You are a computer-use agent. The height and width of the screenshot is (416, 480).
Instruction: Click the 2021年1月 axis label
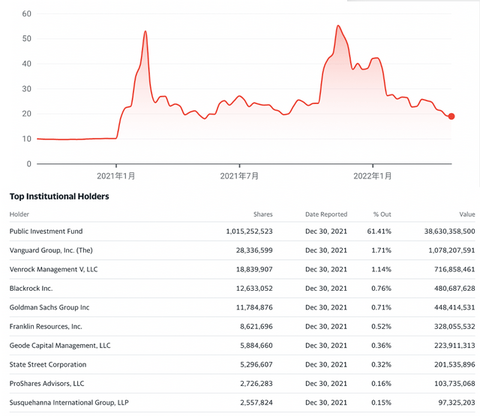click(x=116, y=176)
